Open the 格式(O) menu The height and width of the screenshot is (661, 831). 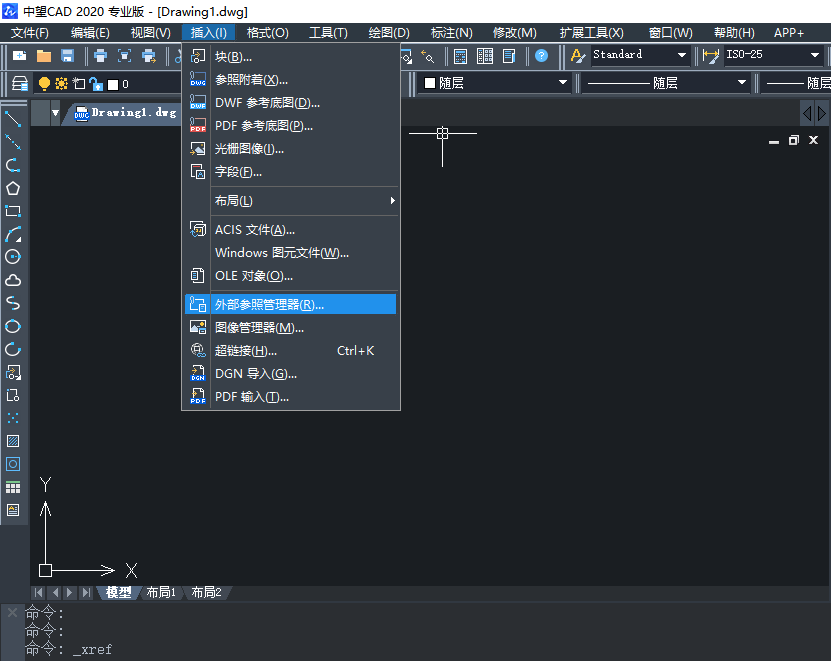click(x=267, y=33)
